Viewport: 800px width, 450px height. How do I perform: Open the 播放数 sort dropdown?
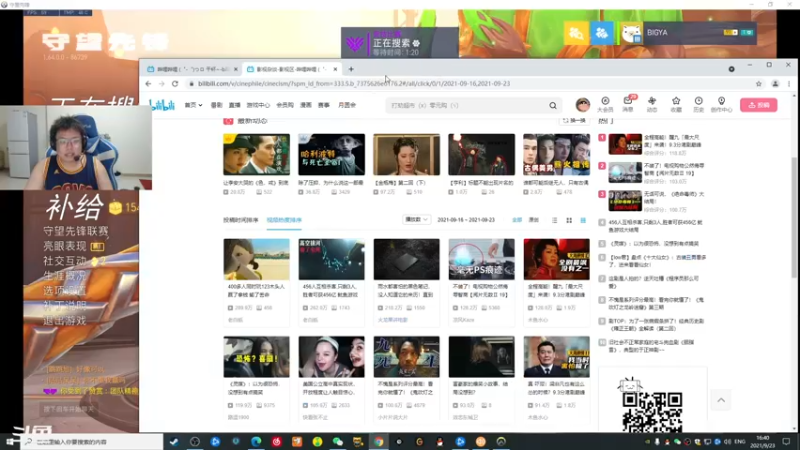pos(416,219)
